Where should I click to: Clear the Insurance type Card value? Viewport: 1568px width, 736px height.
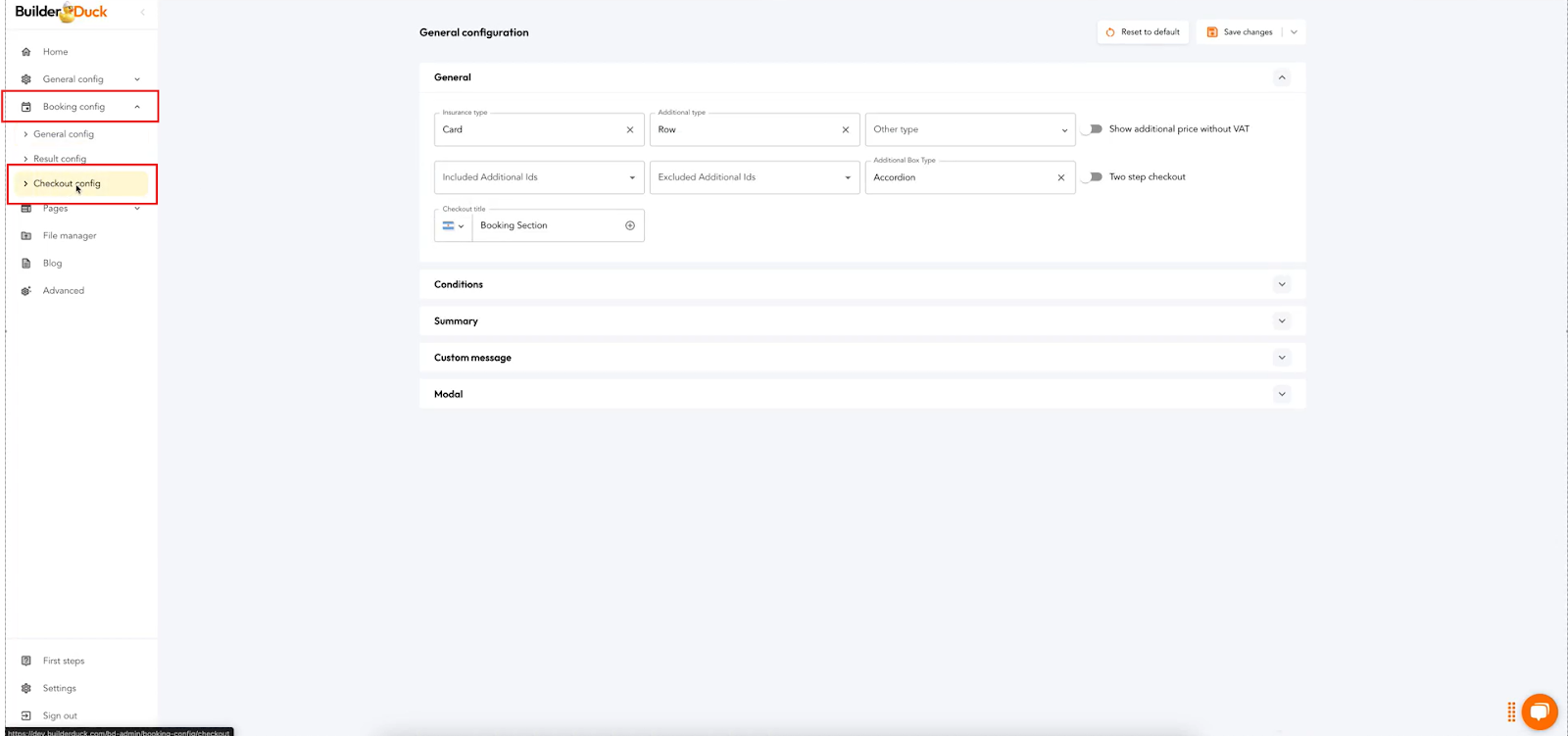630,129
